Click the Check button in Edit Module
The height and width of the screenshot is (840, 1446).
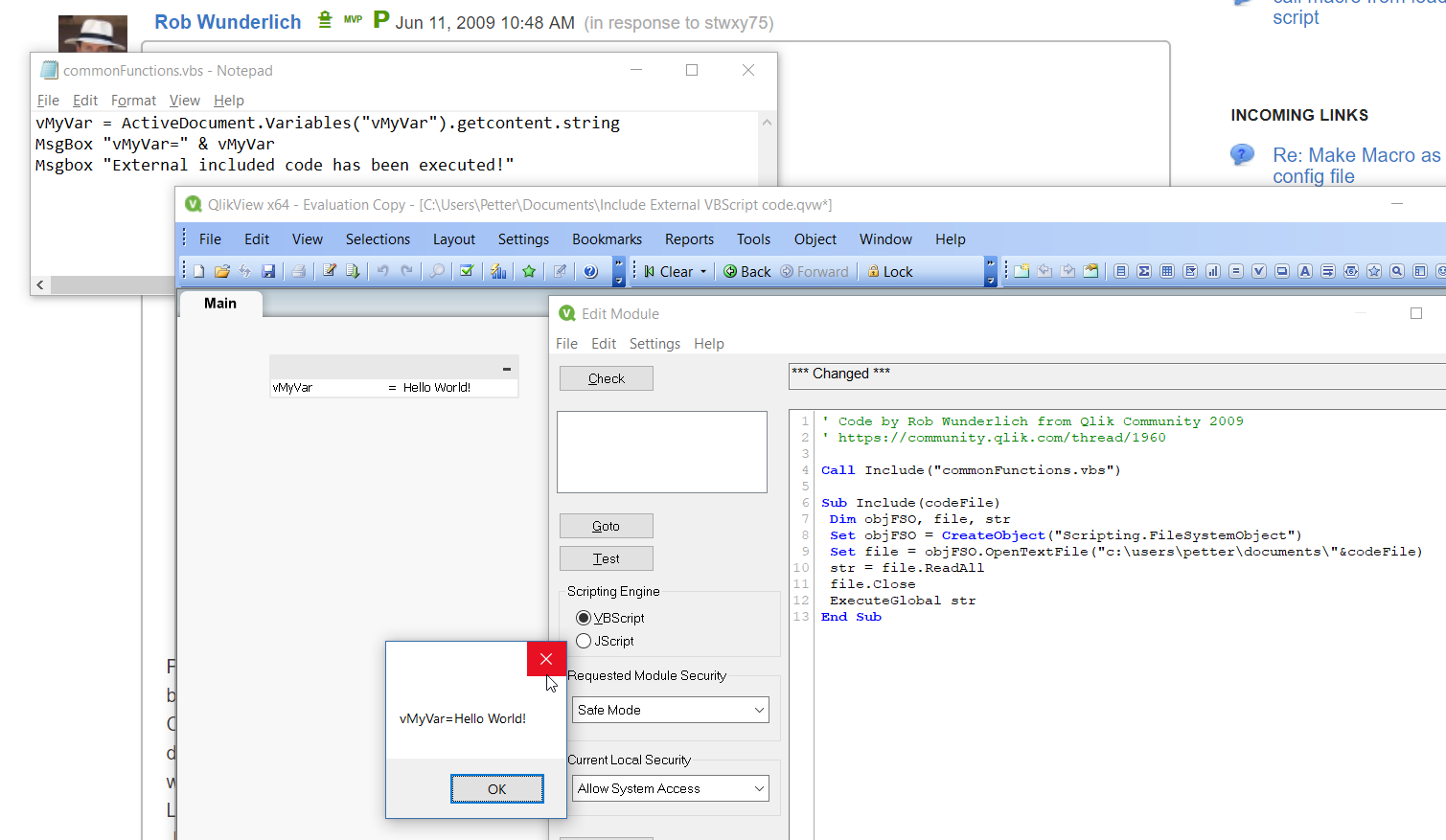coord(606,378)
